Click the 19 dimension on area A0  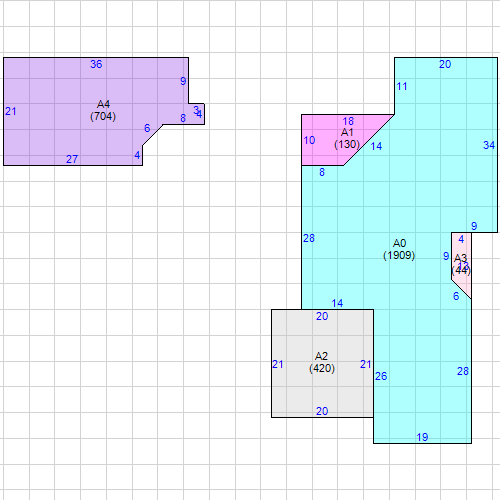pyautogui.click(x=422, y=437)
